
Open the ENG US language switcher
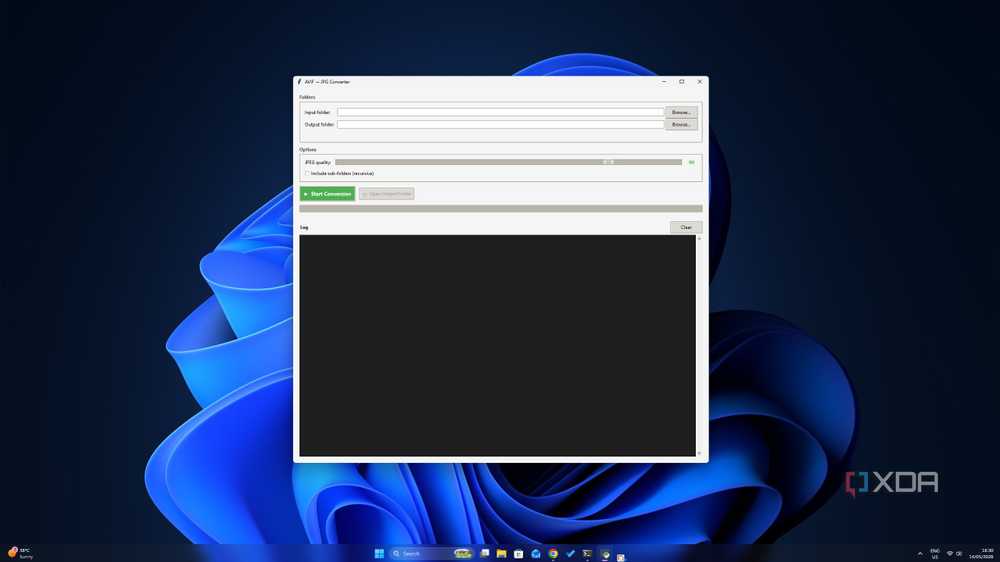click(x=935, y=553)
